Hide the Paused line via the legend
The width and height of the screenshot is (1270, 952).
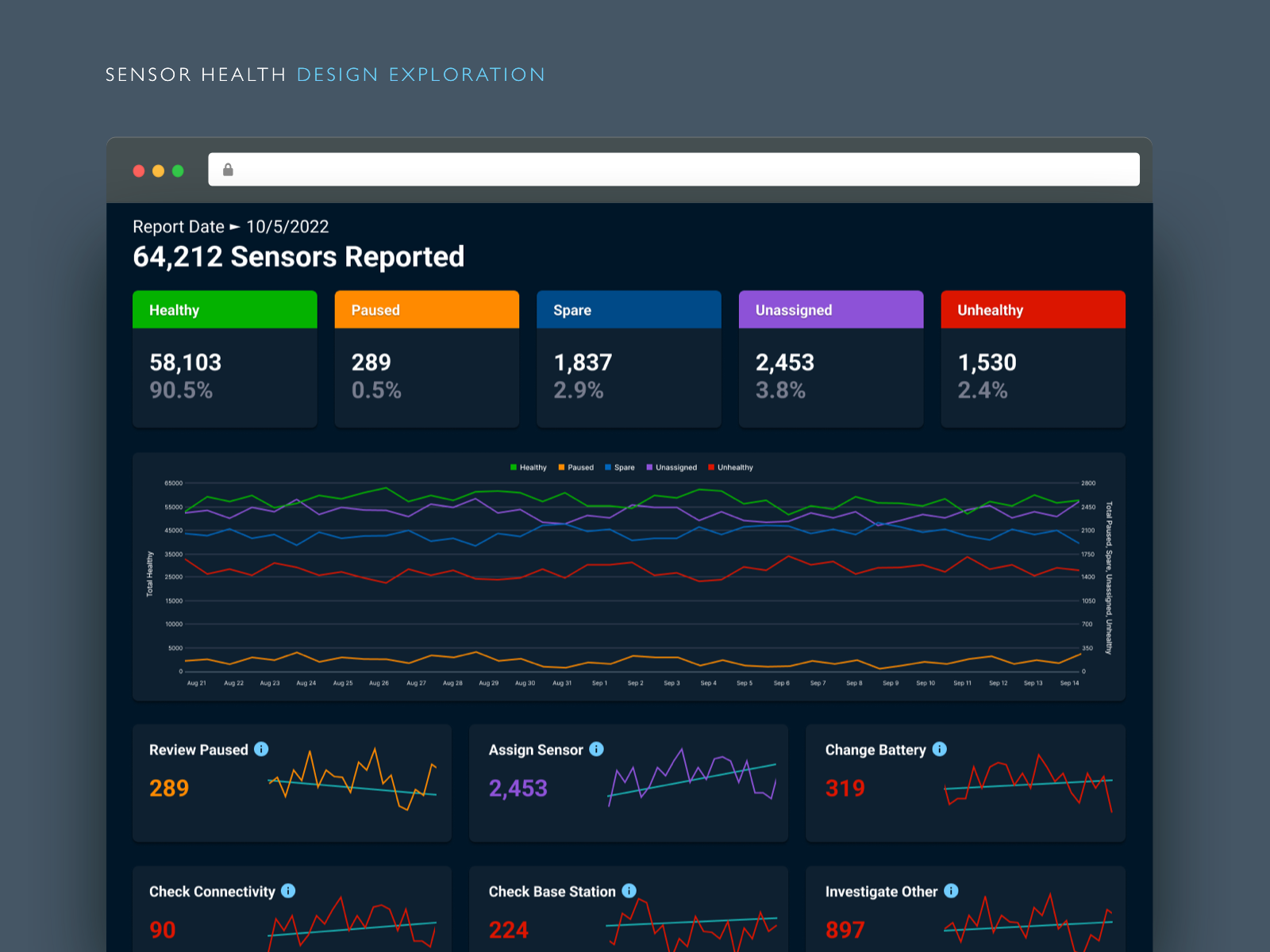[577, 467]
